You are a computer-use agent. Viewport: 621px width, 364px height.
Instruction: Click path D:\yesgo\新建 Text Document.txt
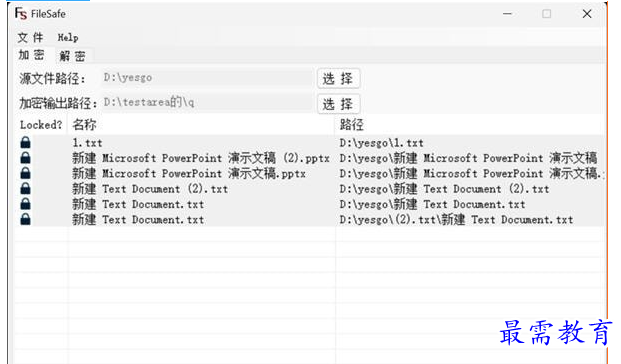432,204
